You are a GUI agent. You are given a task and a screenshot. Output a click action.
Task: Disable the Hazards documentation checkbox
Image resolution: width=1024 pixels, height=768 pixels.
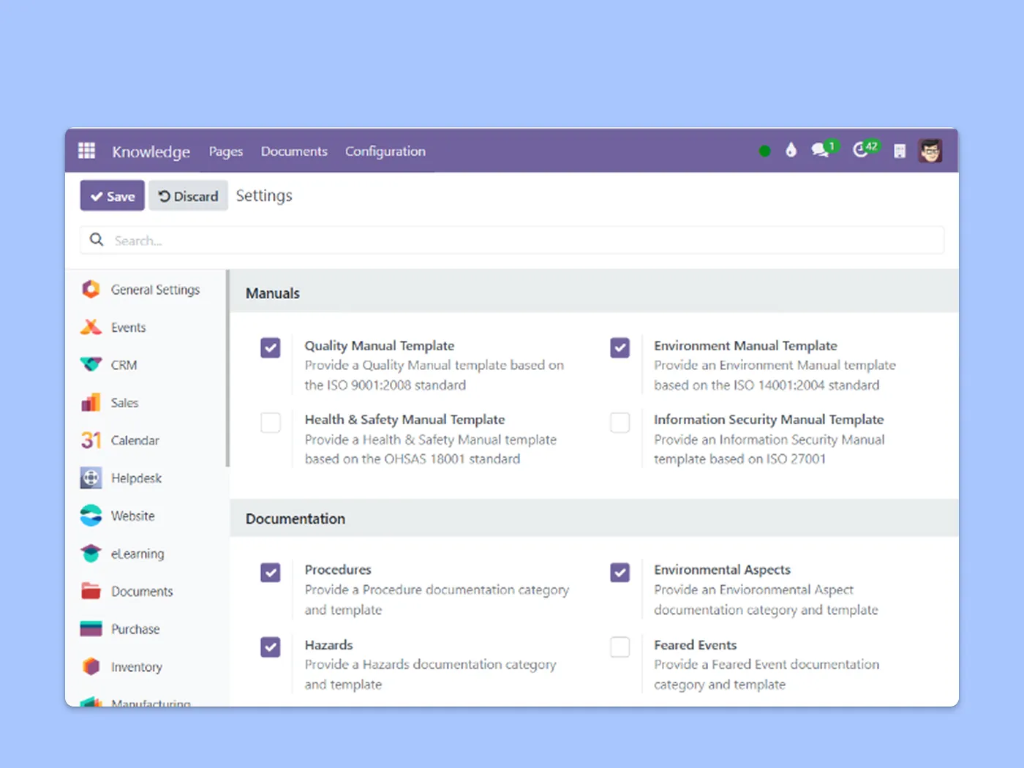[x=270, y=647]
